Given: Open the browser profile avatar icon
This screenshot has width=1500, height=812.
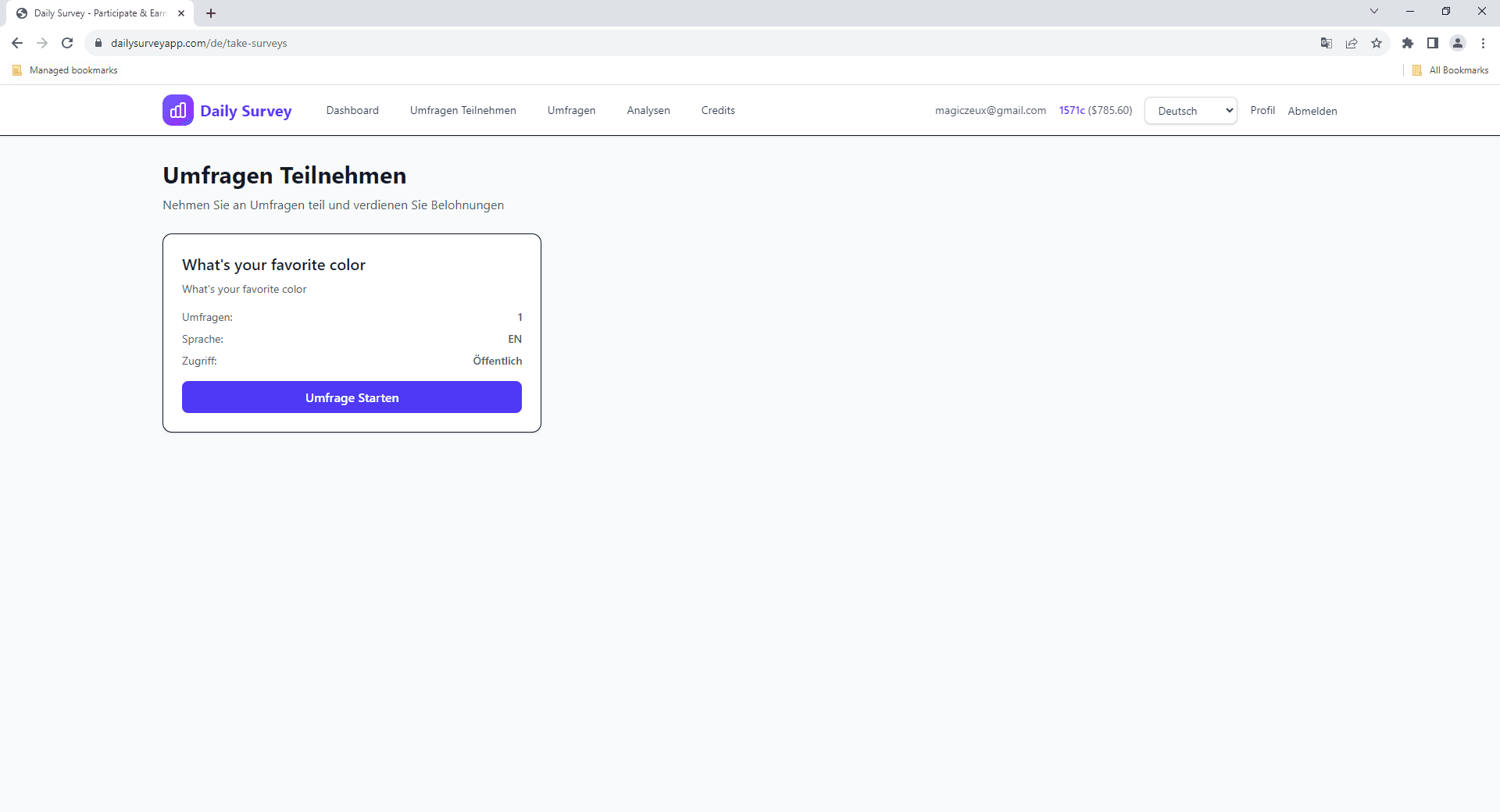Looking at the screenshot, I should point(1458,43).
